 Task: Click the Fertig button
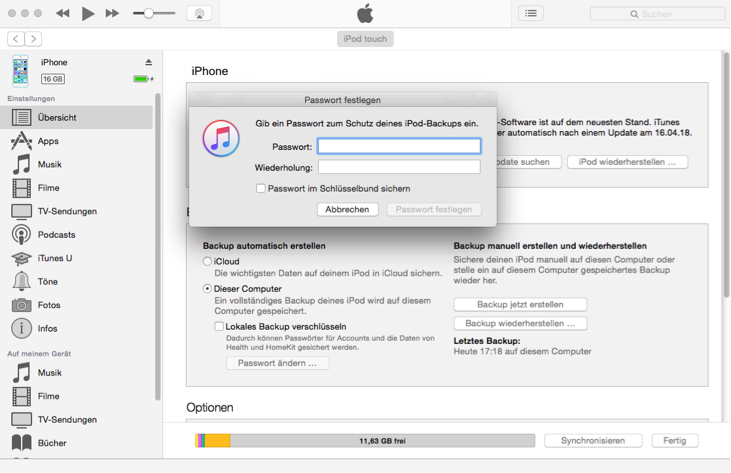click(x=675, y=441)
